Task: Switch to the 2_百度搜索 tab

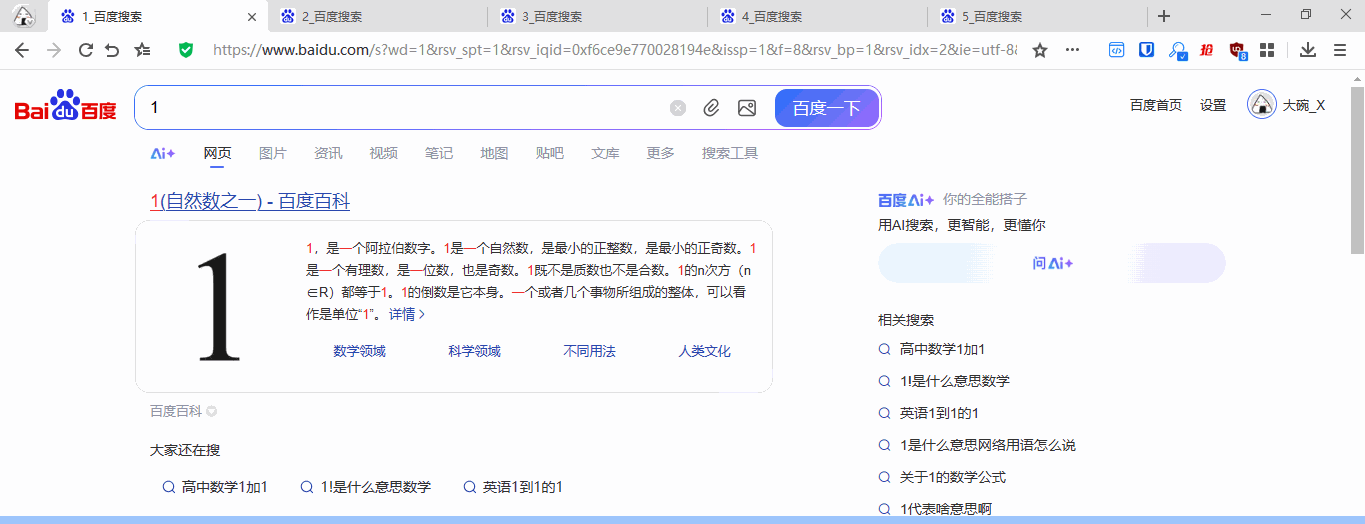Action: (378, 16)
